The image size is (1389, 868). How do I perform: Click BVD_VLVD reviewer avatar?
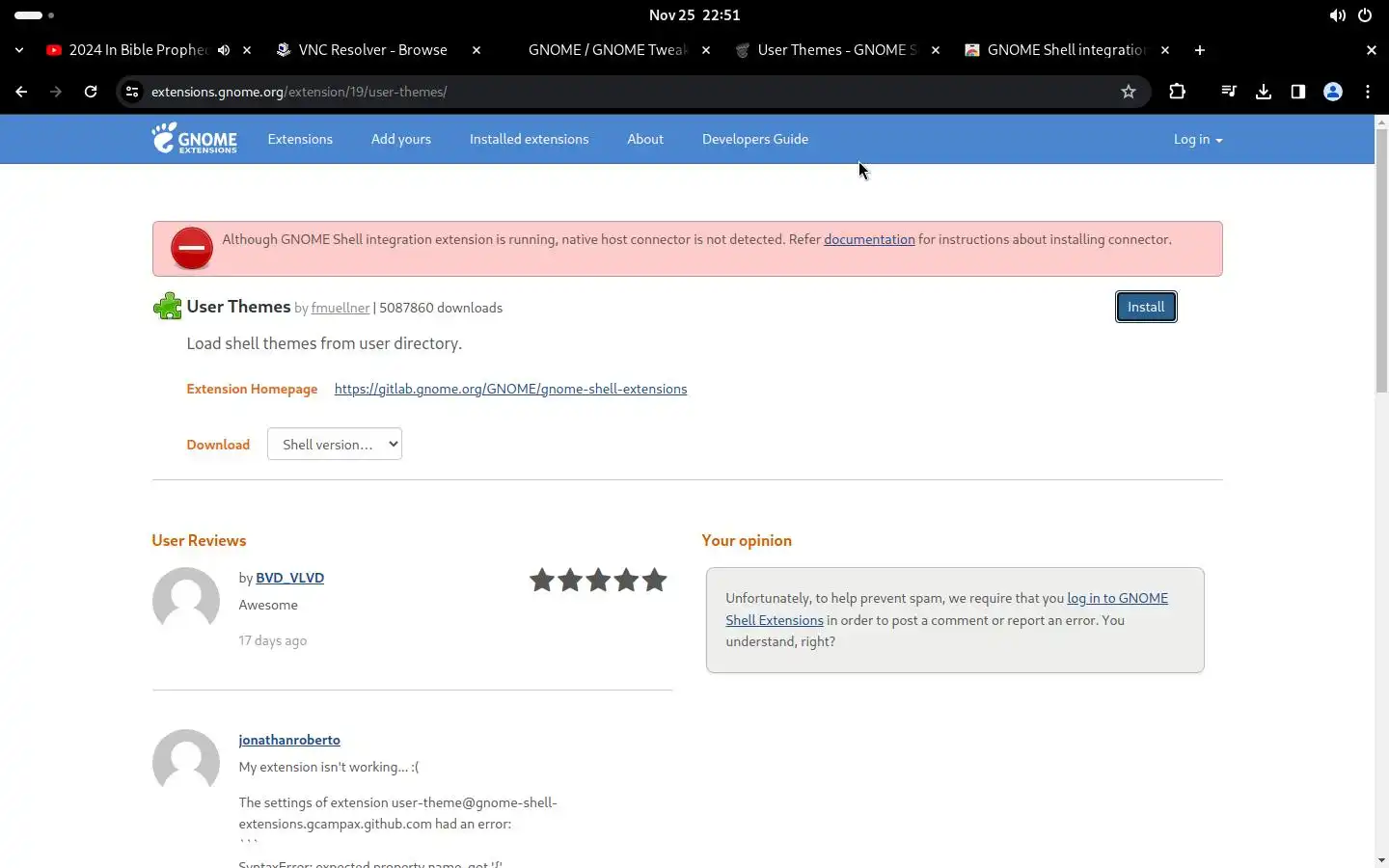(x=186, y=601)
